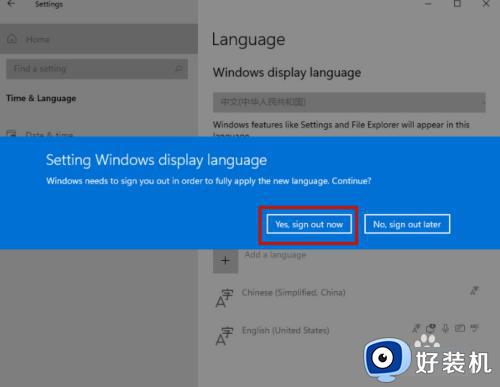Viewport: 500px width, 387px height.
Task: Focus the Find a setting search box
Action: click(x=97, y=69)
